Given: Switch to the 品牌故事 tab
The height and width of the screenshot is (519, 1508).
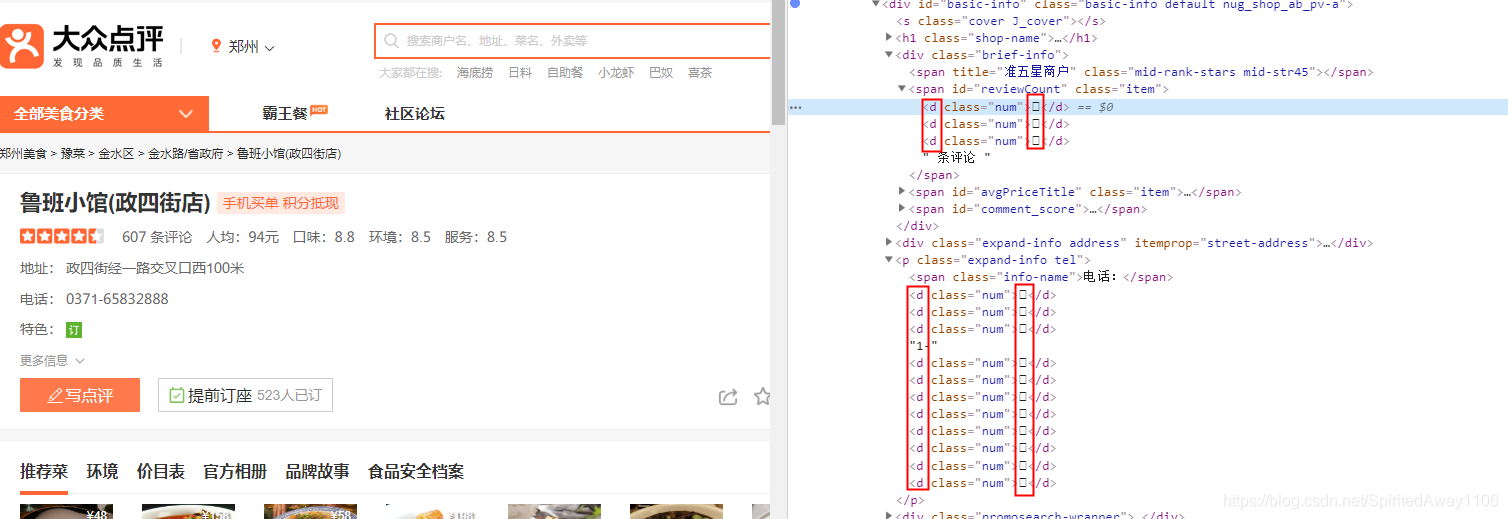Looking at the screenshot, I should (x=318, y=471).
